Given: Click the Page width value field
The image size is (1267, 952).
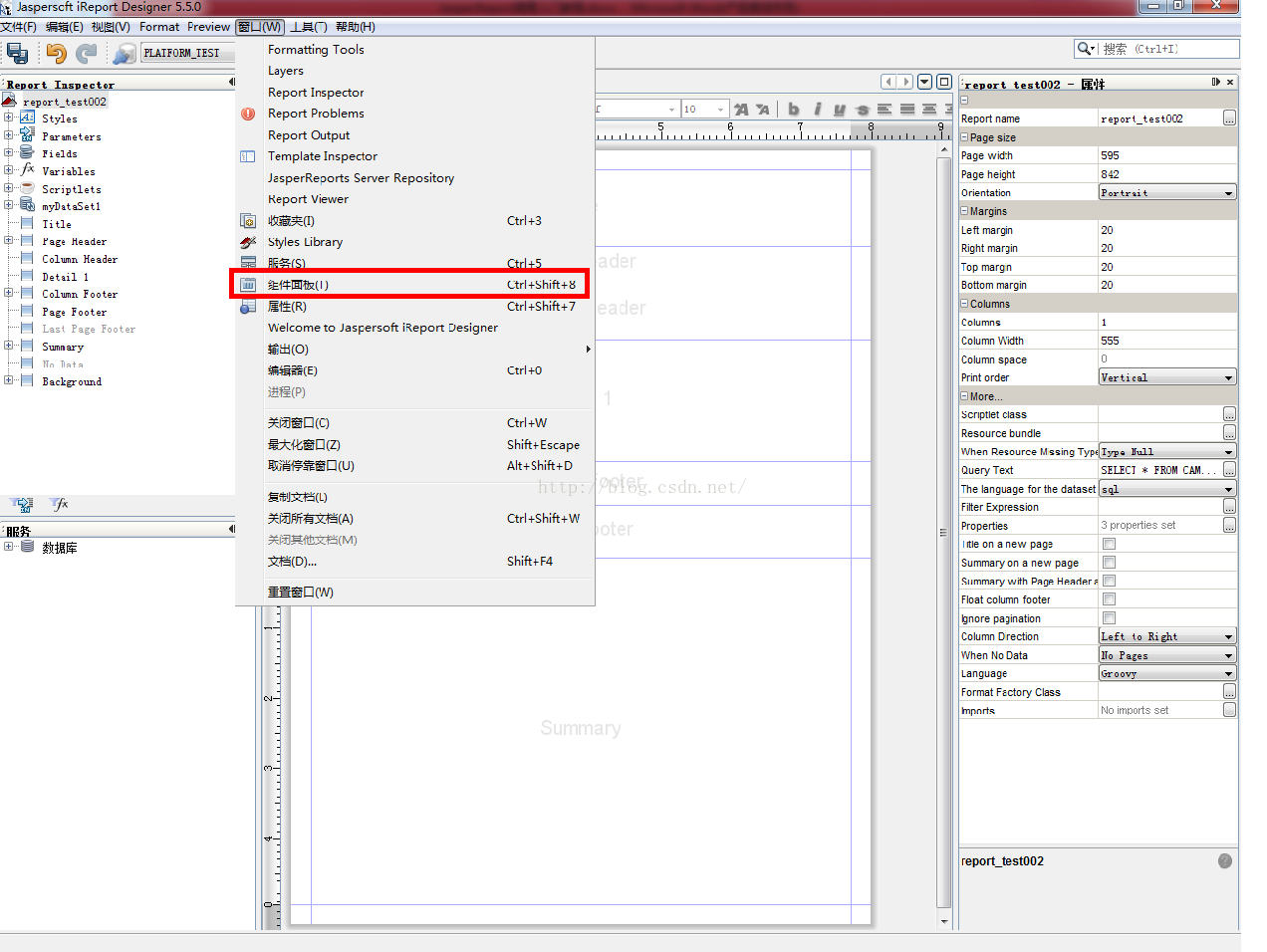Looking at the screenshot, I should [1167, 155].
